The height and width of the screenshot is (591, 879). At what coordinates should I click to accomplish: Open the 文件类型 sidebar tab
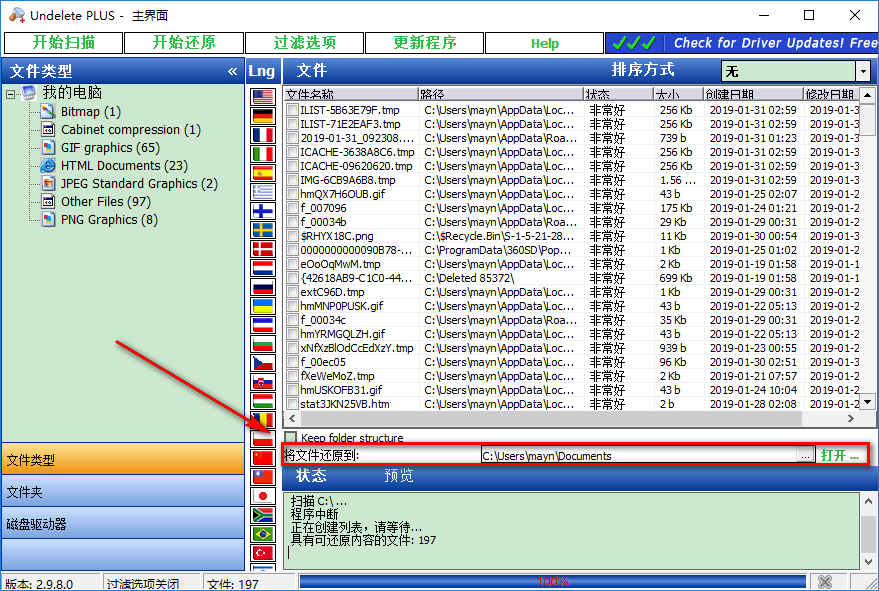point(123,459)
